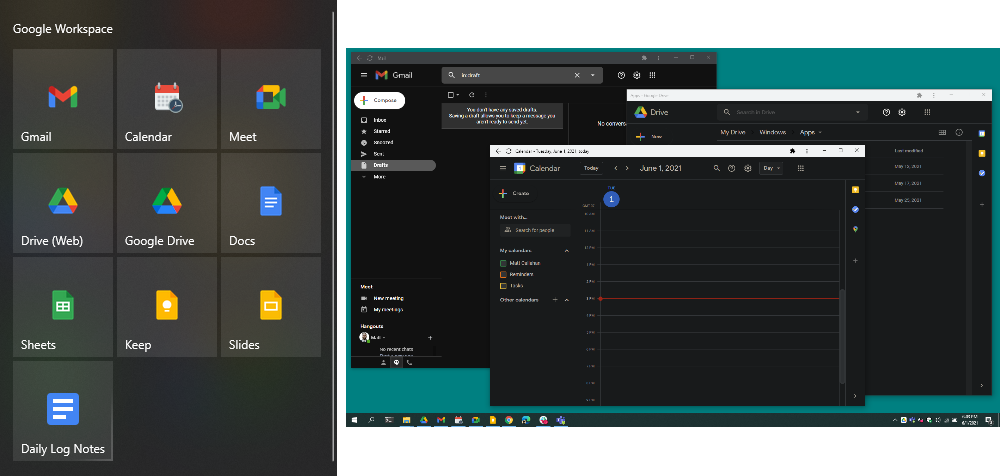Image resolution: width=1000 pixels, height=476 pixels.
Task: Open Google Apps grid in Calendar header
Action: [x=801, y=169]
